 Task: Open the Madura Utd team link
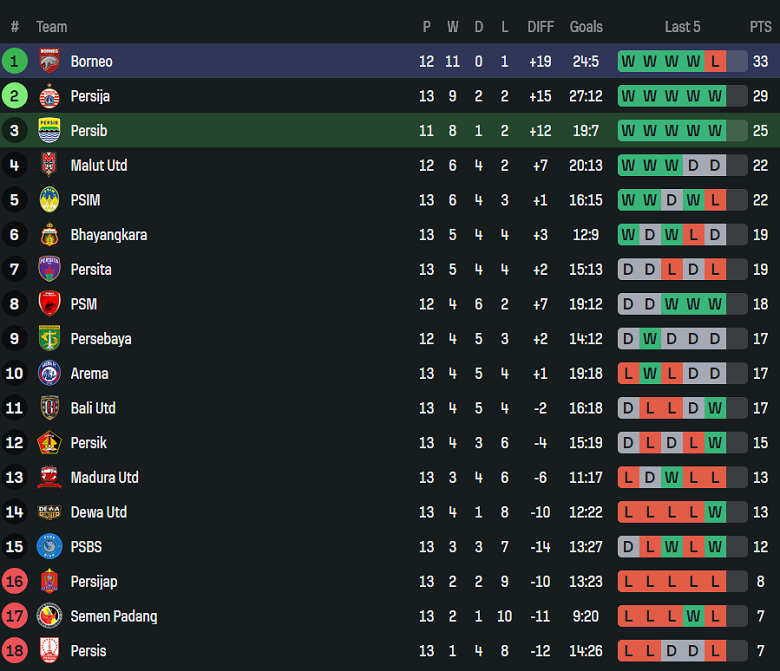pyautogui.click(x=104, y=478)
